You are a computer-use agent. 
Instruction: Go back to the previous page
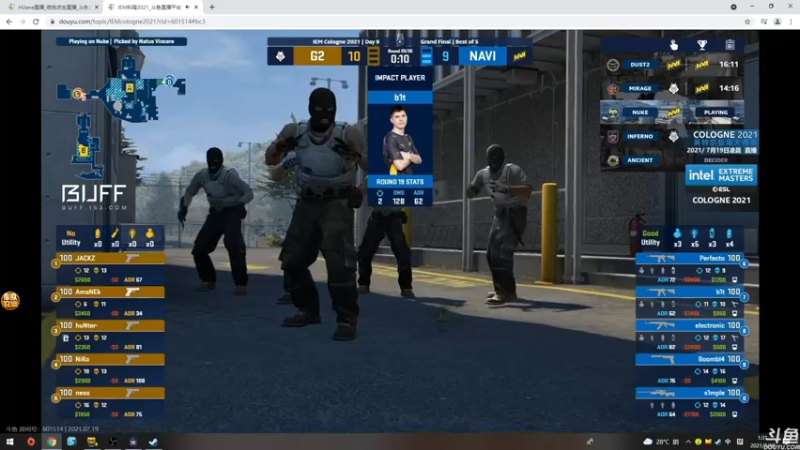click(x=9, y=21)
